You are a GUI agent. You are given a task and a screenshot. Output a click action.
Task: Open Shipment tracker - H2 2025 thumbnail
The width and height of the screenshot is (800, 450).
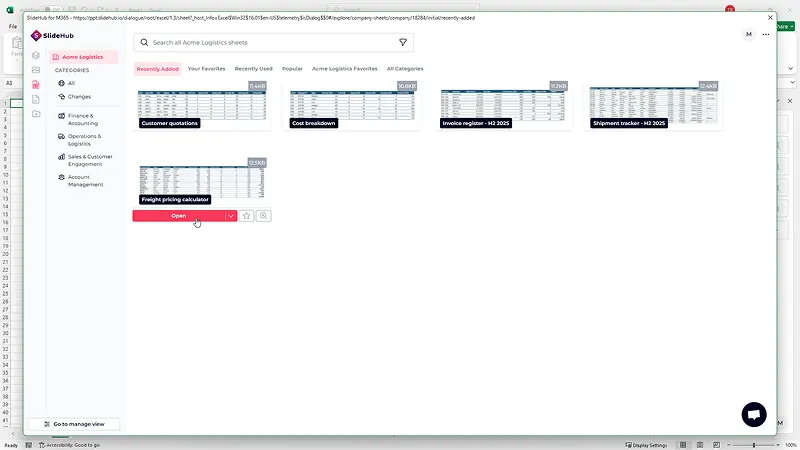coord(653,105)
